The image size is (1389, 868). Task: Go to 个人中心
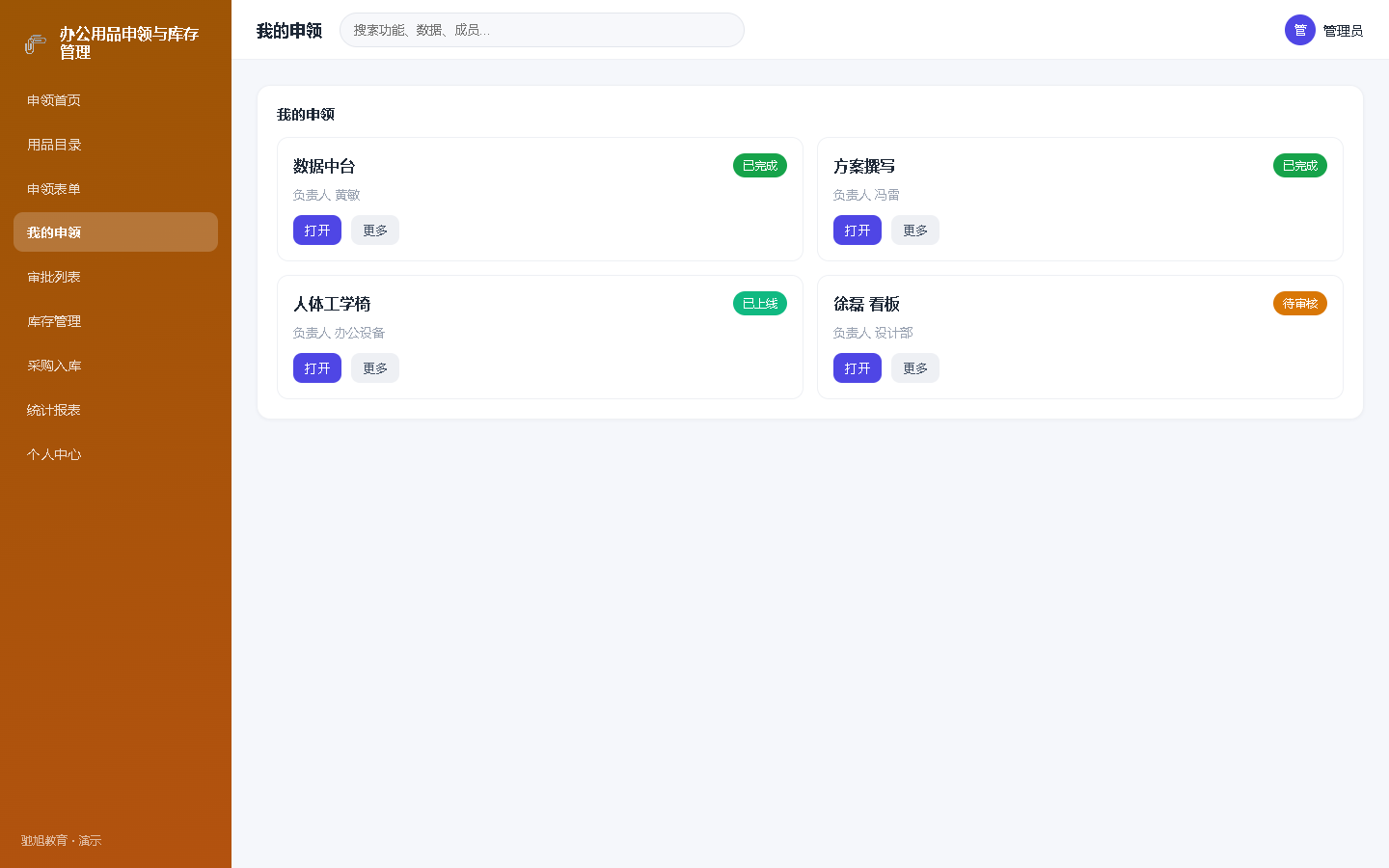click(116, 454)
